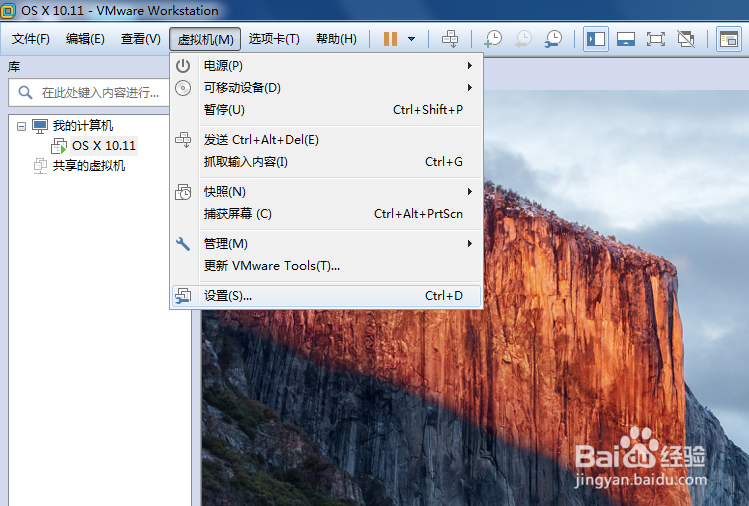
Task: Close the open 虚拟机(M) menu
Action: point(205,39)
